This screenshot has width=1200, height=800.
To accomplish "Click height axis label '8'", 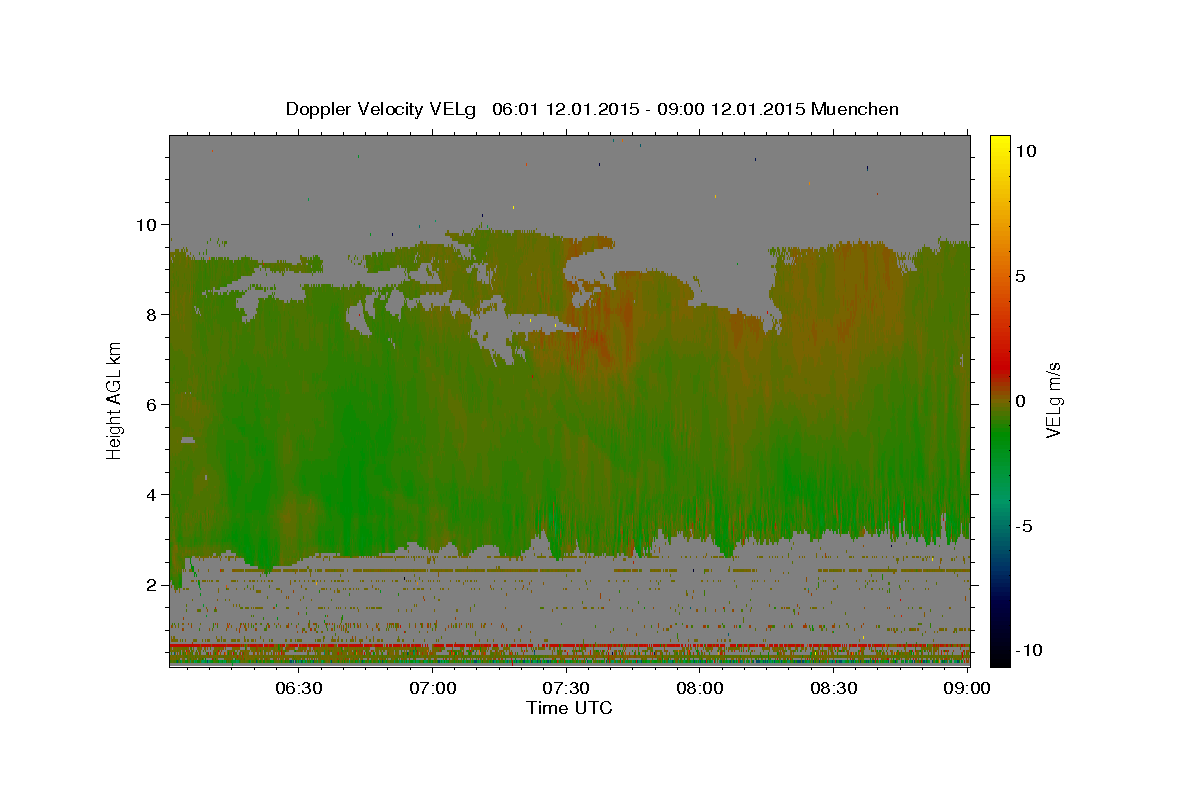I will click(154, 314).
